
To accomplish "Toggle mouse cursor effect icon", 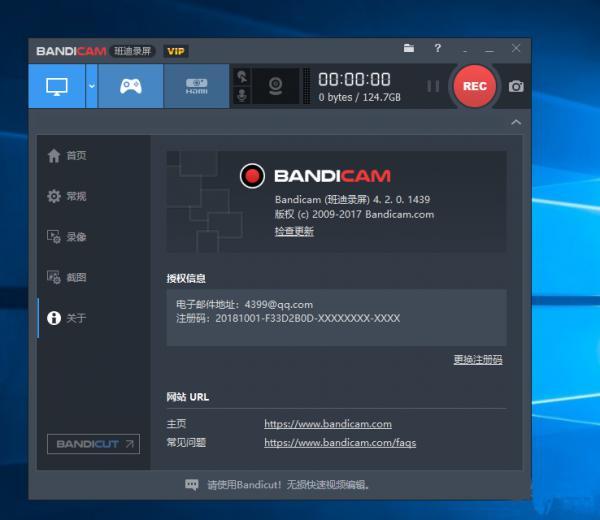I will pos(242,77).
